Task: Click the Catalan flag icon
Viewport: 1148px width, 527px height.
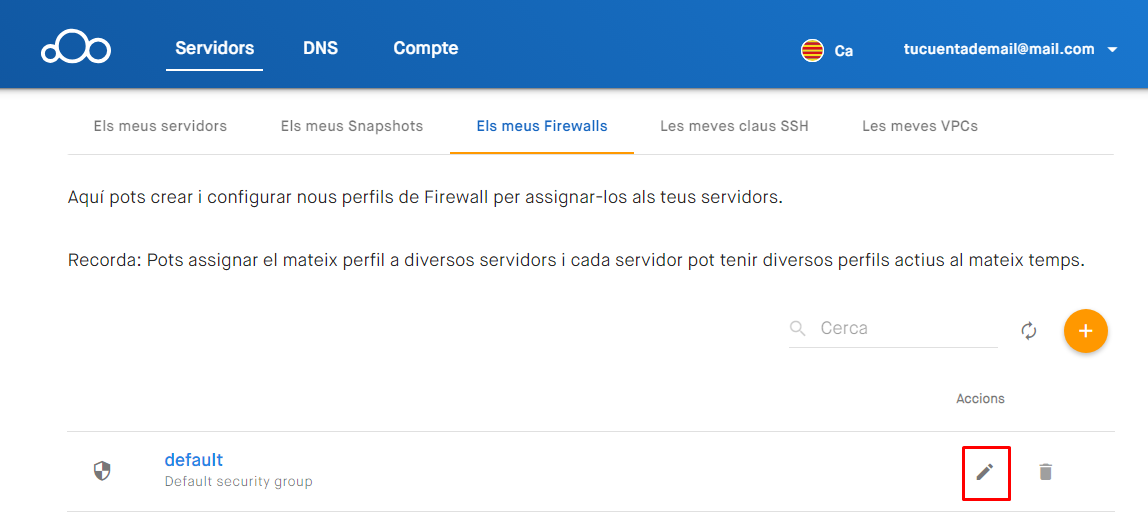Action: [812, 50]
